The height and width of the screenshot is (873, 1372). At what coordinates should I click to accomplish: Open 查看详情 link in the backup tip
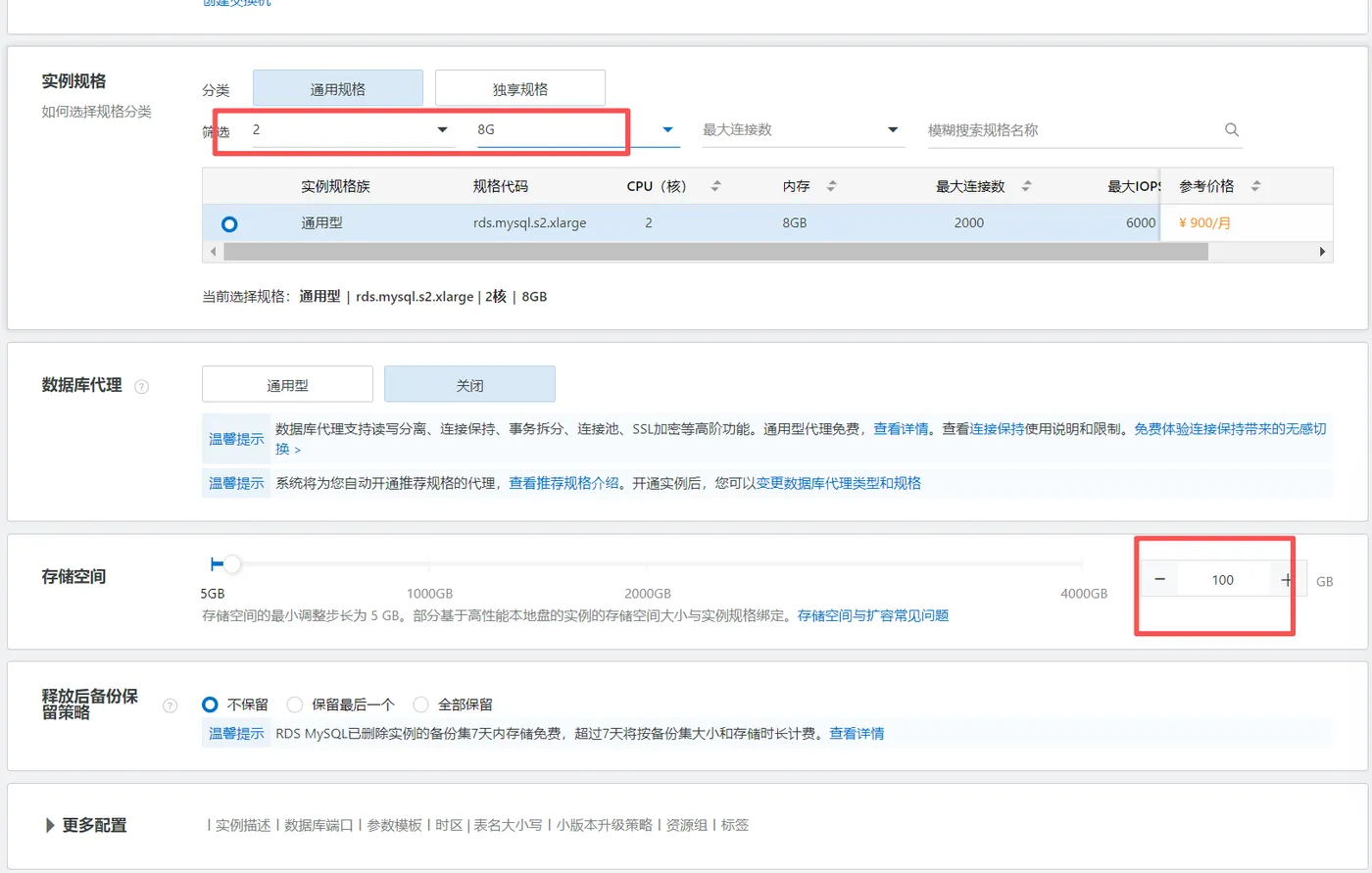(x=857, y=733)
